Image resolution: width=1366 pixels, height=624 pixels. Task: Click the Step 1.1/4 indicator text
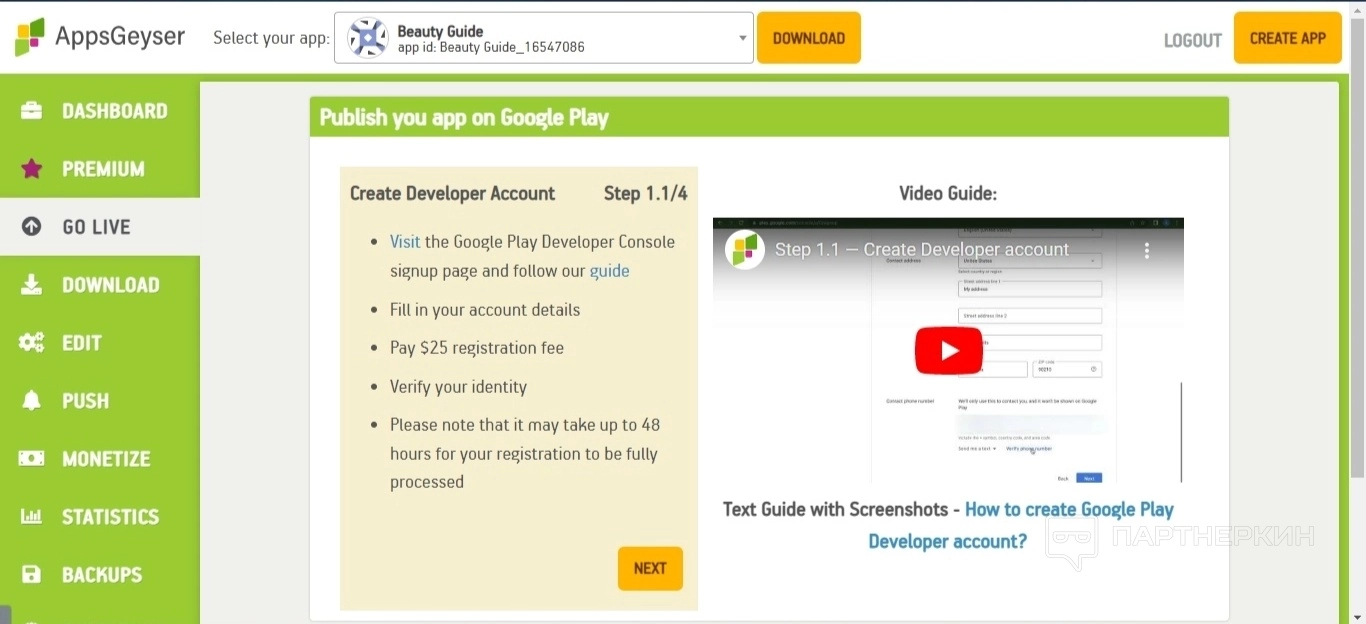645,194
